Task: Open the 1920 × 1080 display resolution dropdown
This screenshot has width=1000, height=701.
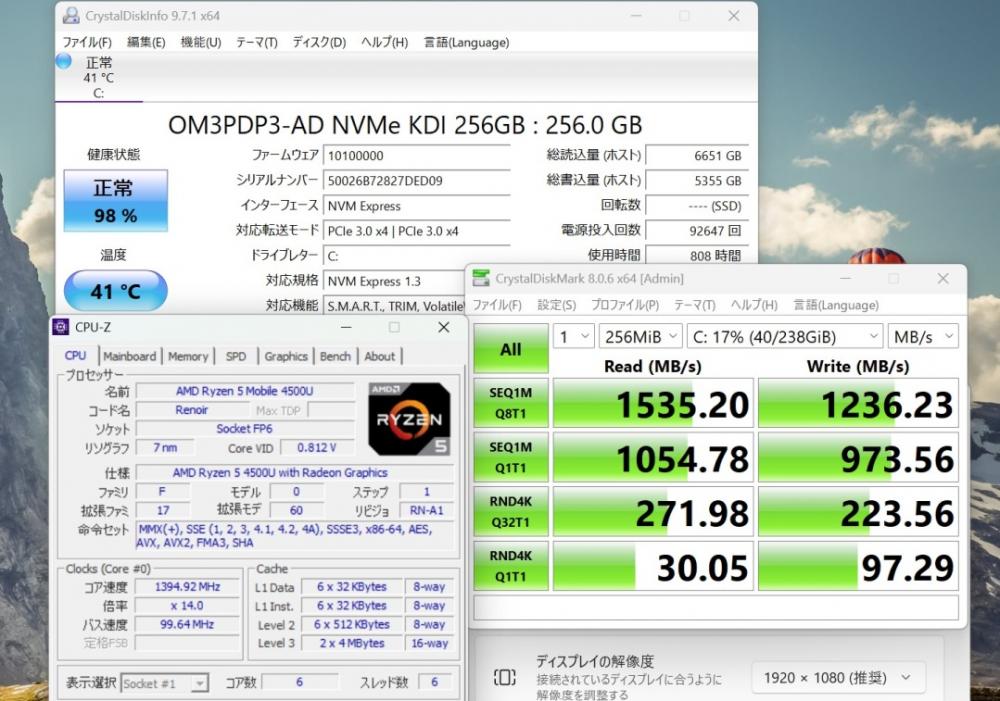Action: coord(838,677)
